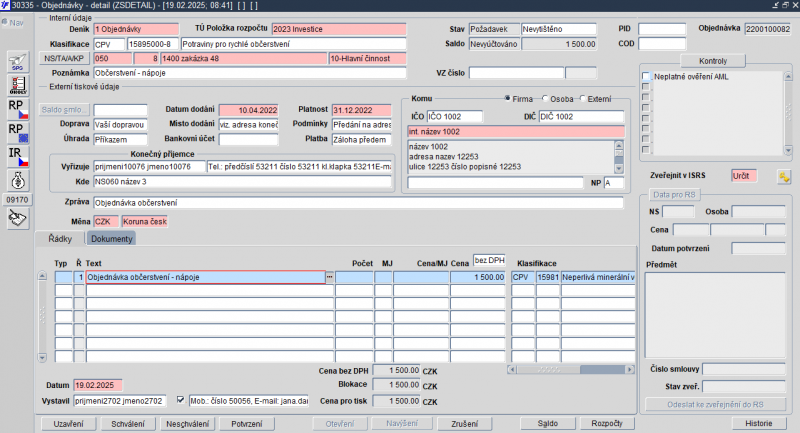Switch to the Dokumenty tab
Screen dimensions: 800x433
click(111, 239)
